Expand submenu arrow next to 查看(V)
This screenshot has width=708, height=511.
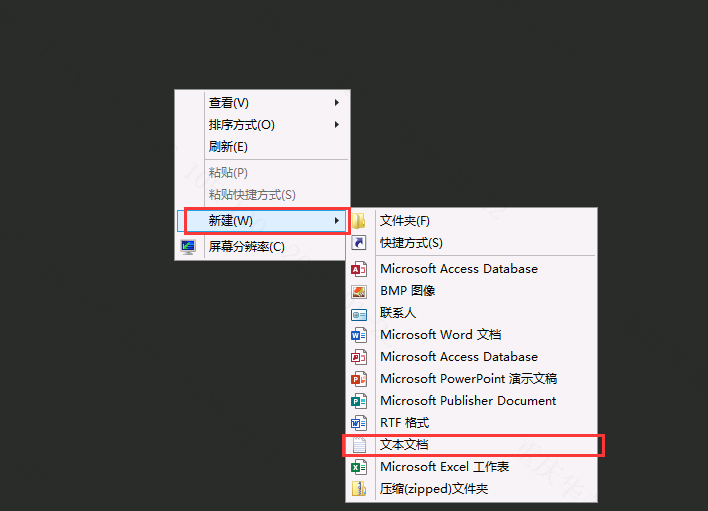coord(336,103)
